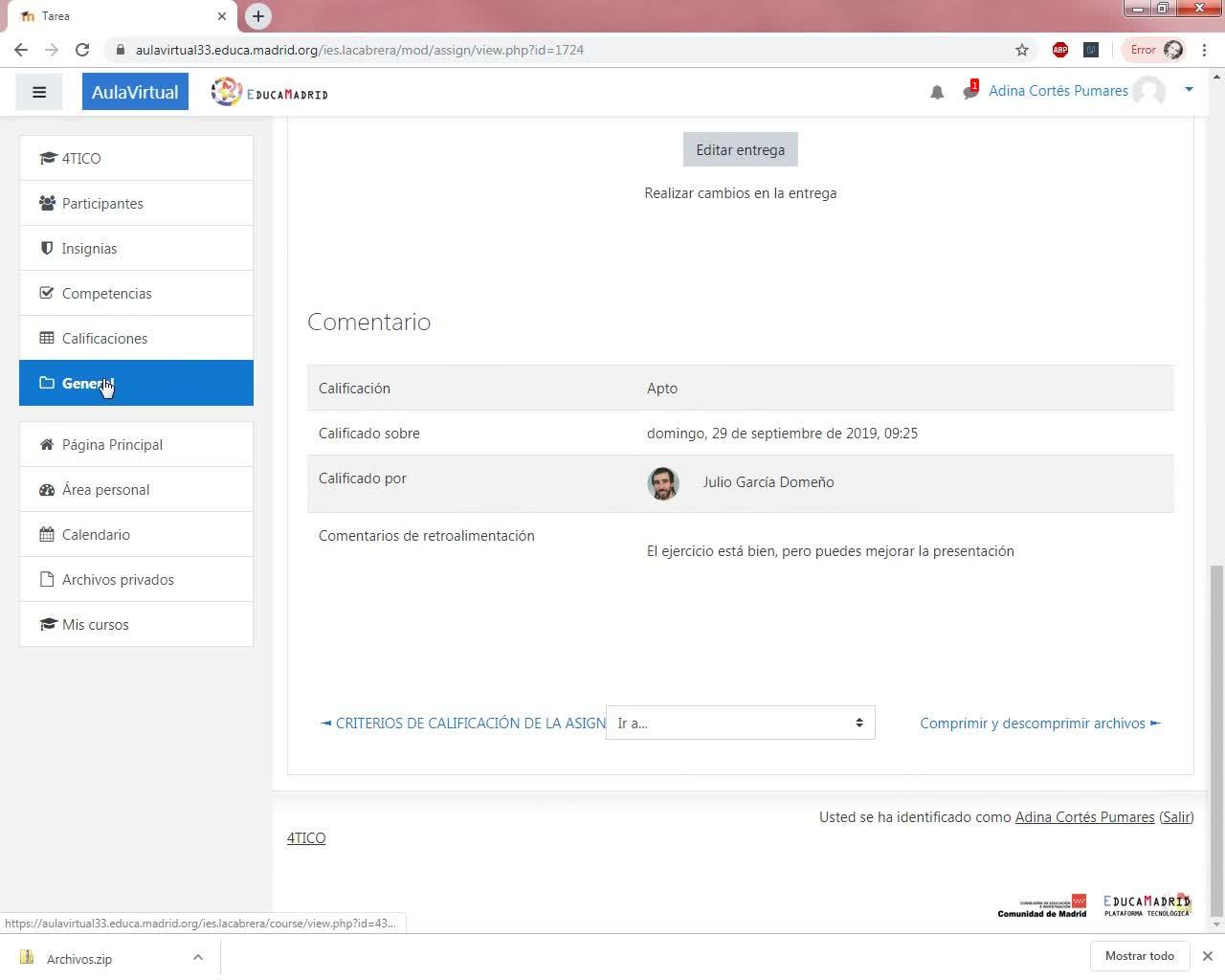The width and height of the screenshot is (1225, 980).
Task: Click the EducaMadrid logo
Action: click(x=270, y=92)
